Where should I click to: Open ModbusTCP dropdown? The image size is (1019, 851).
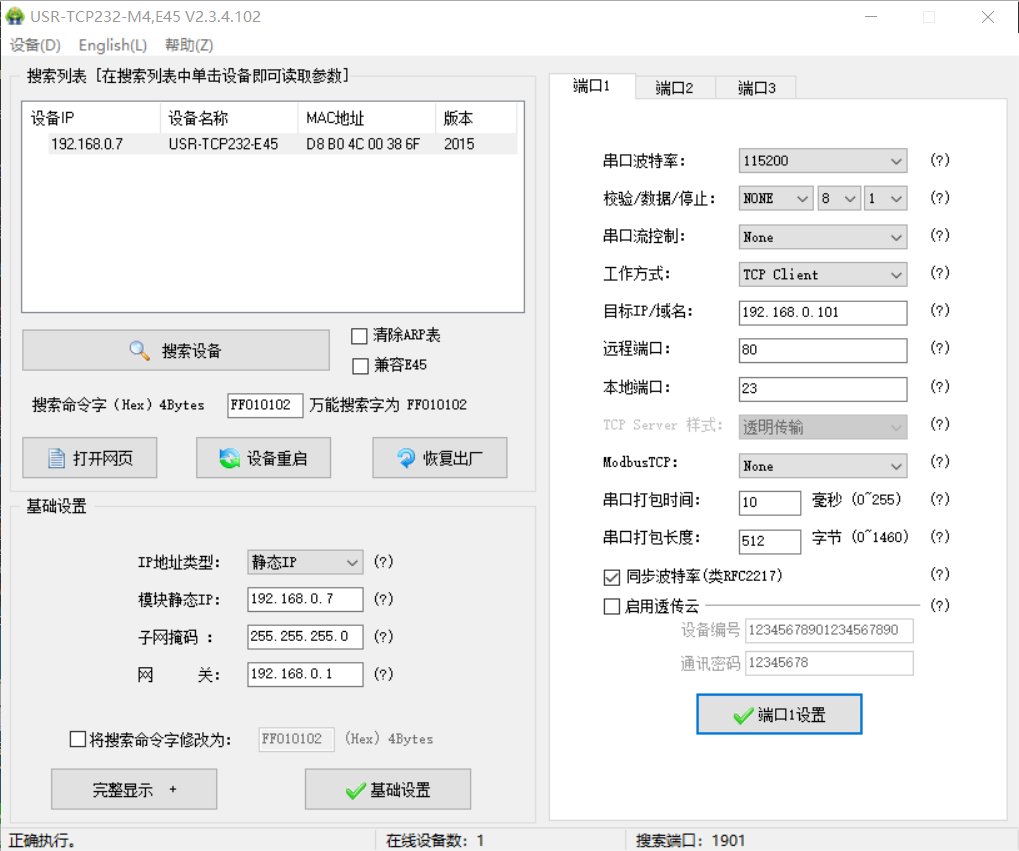click(823, 466)
